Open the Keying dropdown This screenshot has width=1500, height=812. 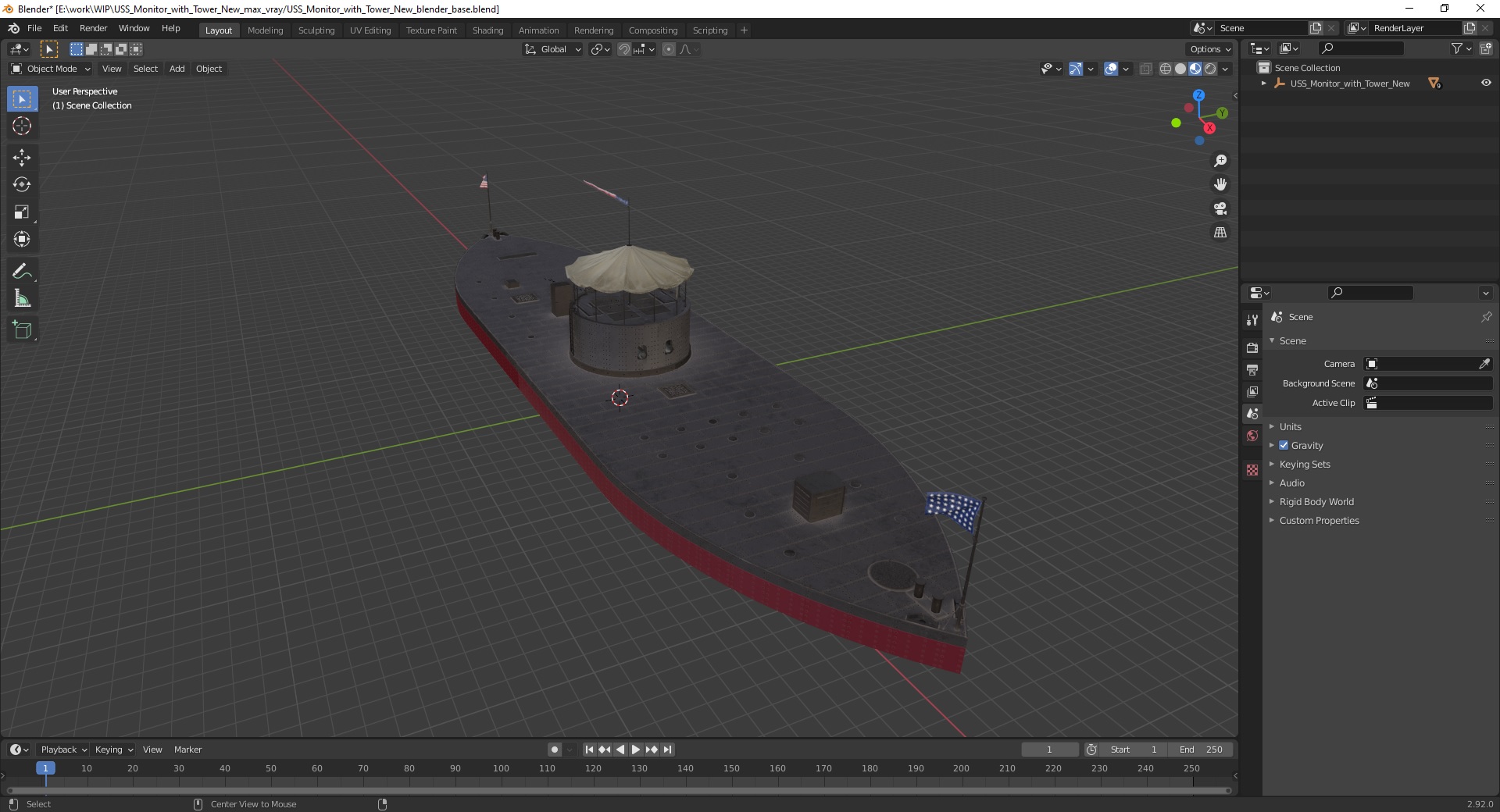click(113, 750)
